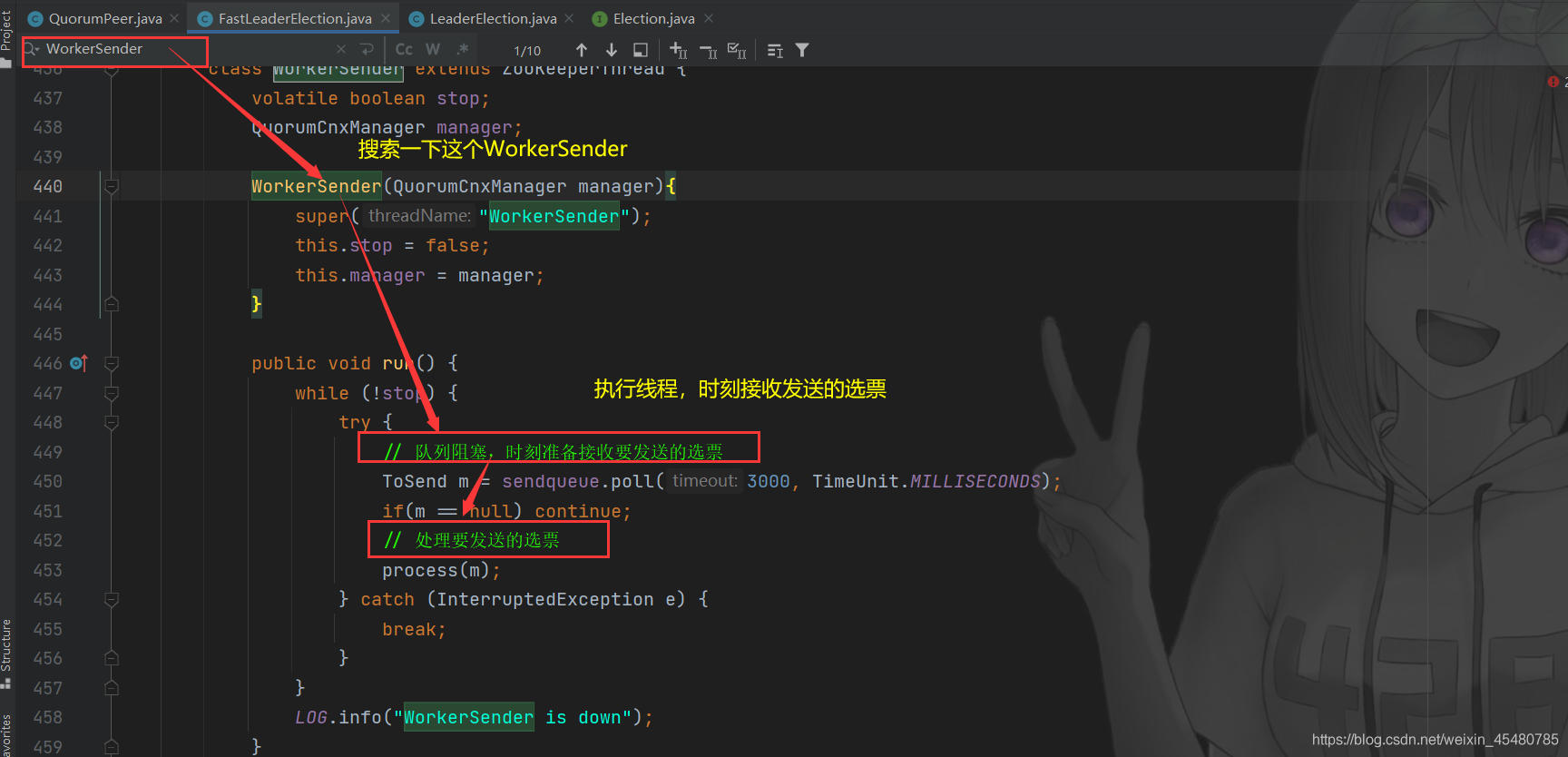The height and width of the screenshot is (757, 1568).
Task: Close the FastLeaderElection.java tab
Action: coord(386,18)
